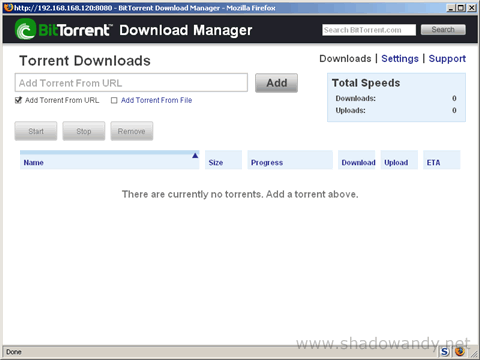This screenshot has height=360, width=480.
Task: Click the Uploads: speed label
Action: coord(350,110)
